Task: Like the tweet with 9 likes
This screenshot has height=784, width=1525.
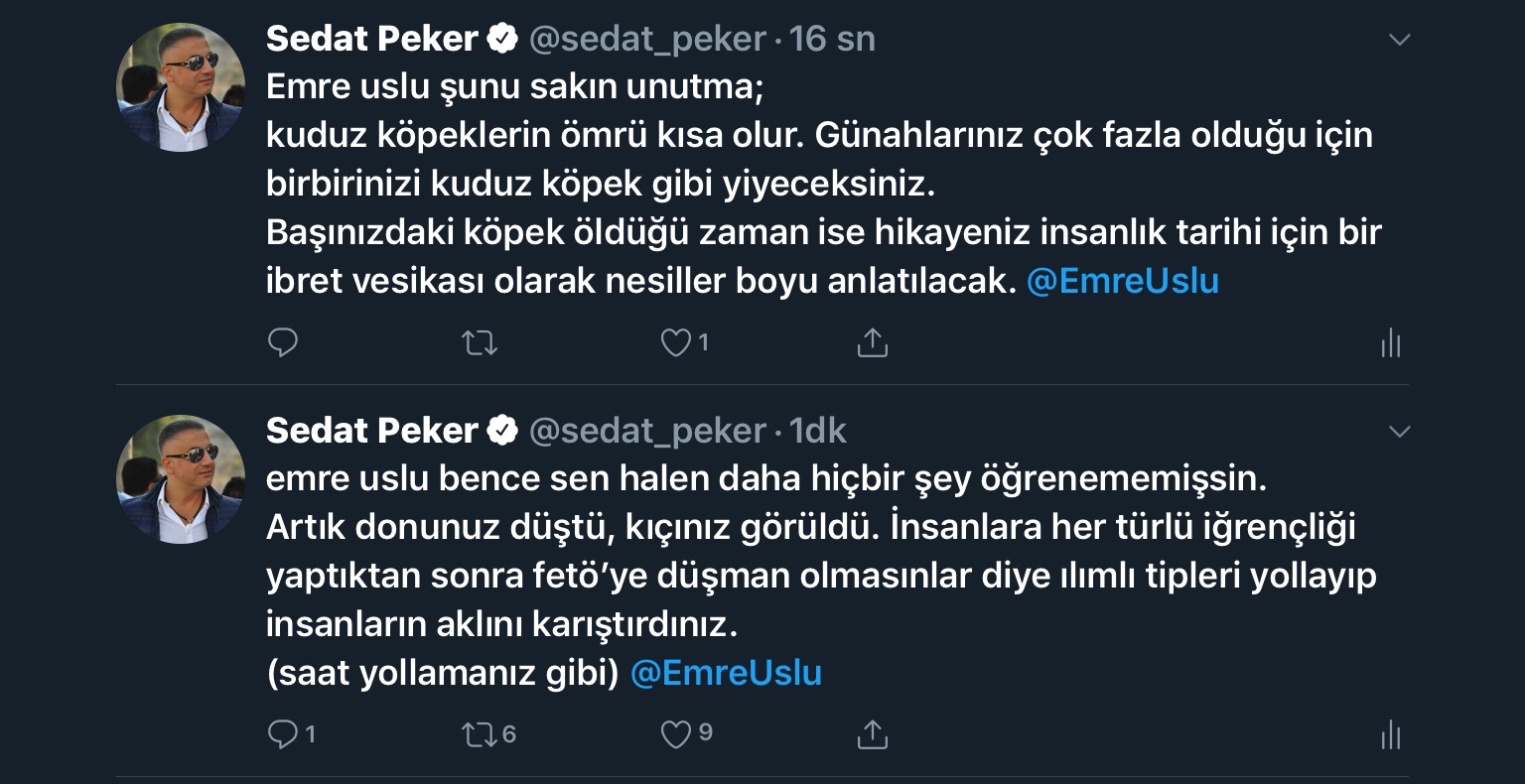Action: [x=676, y=734]
